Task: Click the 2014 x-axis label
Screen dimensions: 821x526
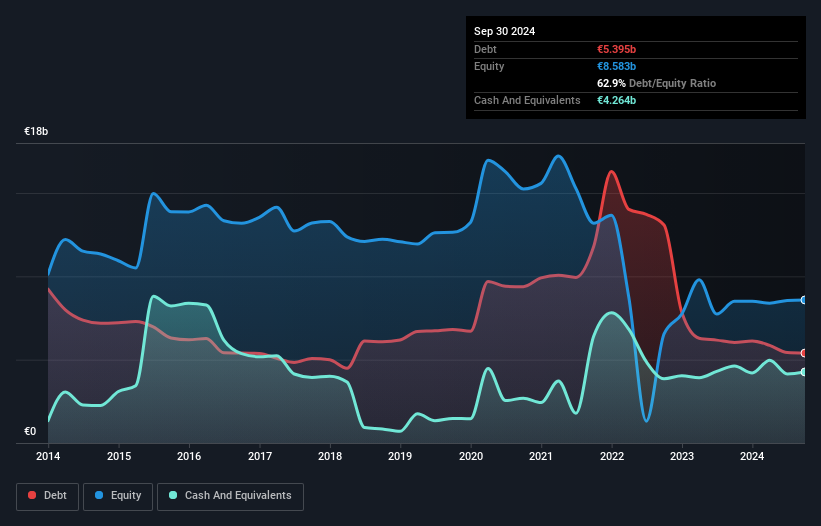Action: click(x=48, y=456)
